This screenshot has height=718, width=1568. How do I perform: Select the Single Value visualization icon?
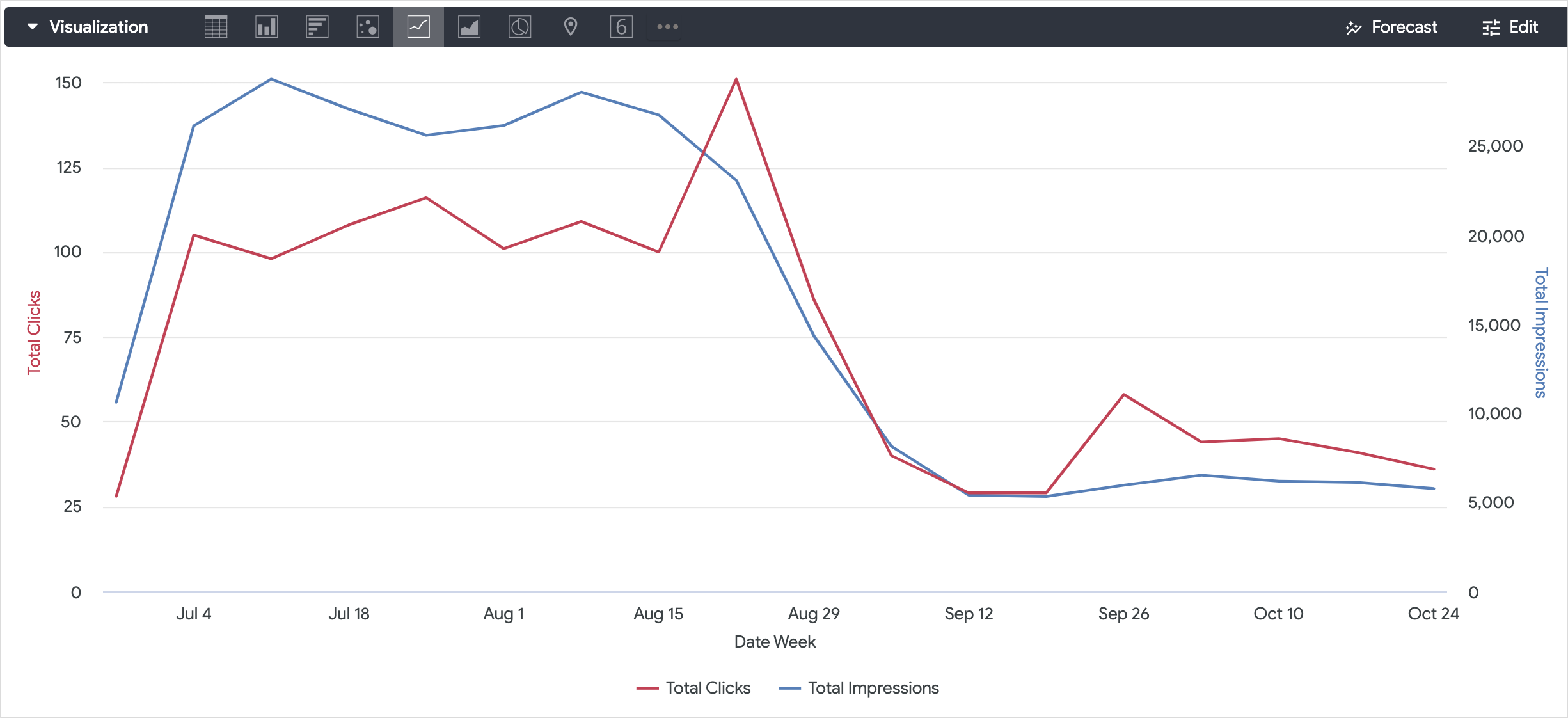(621, 27)
